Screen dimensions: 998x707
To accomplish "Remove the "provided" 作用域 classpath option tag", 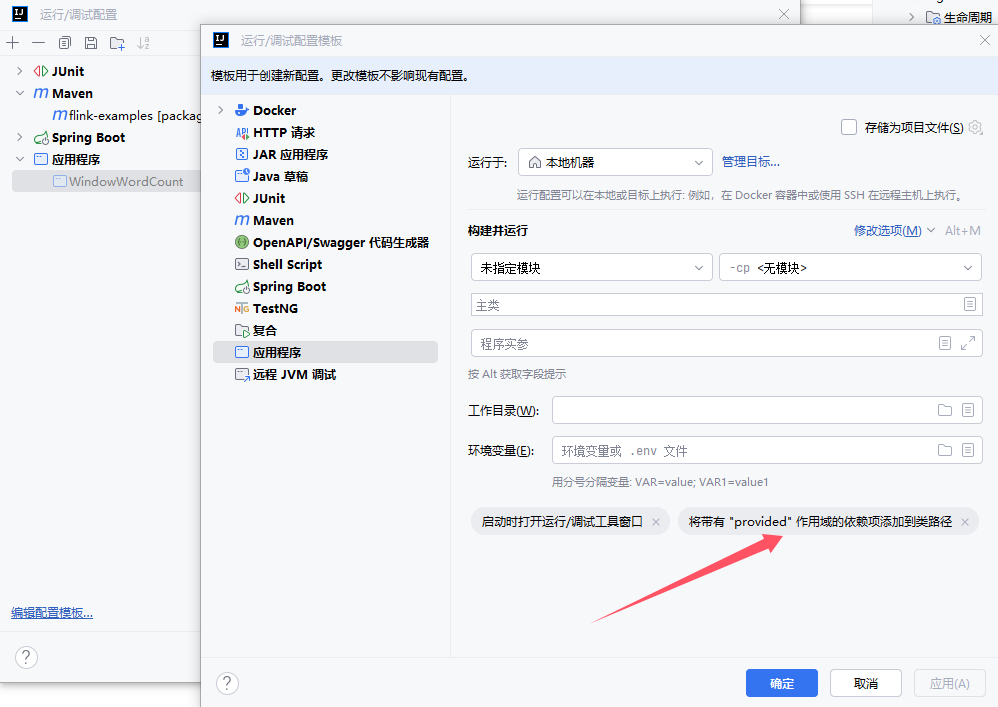I will click(x=965, y=522).
